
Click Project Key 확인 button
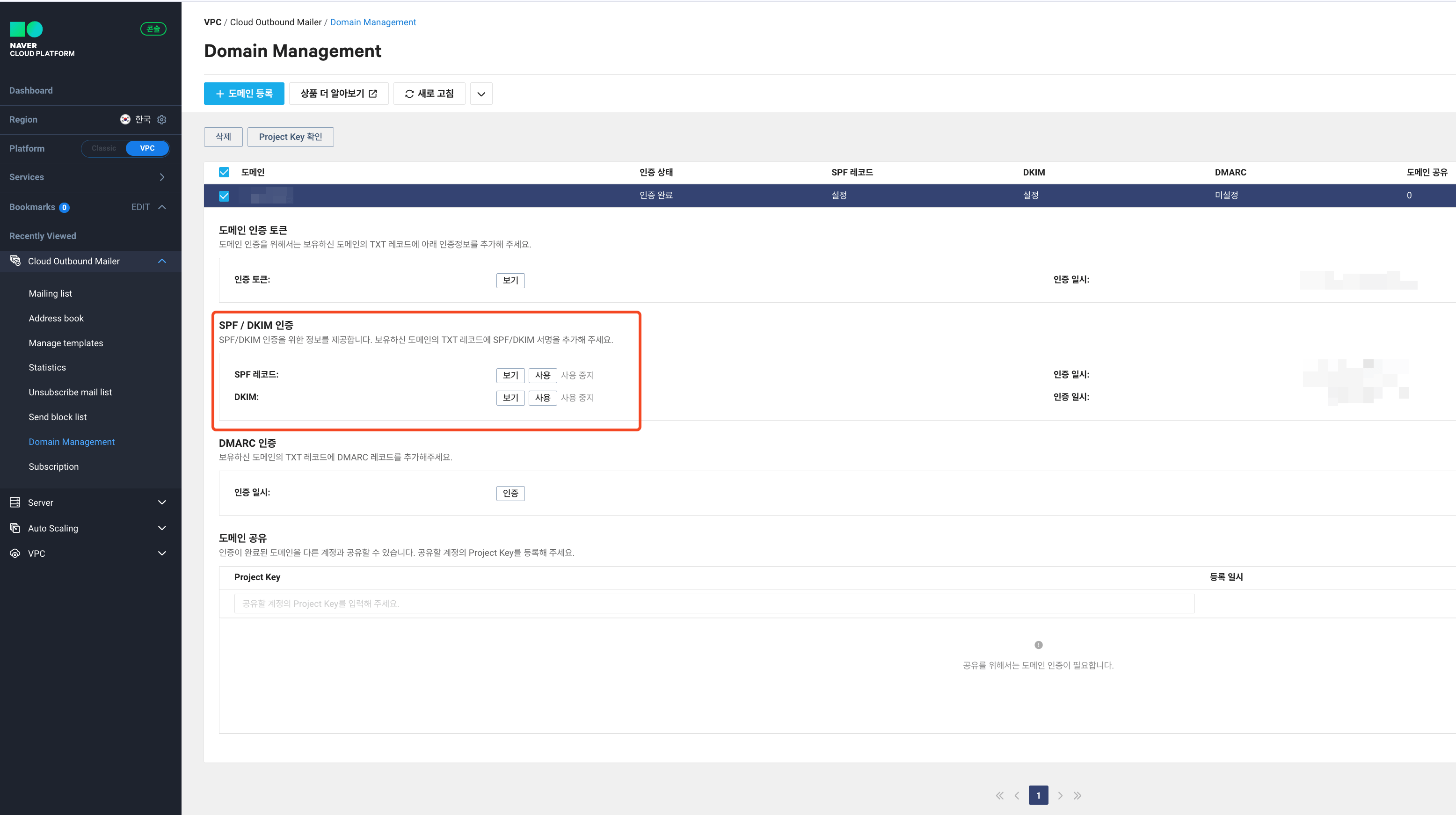[290, 137]
